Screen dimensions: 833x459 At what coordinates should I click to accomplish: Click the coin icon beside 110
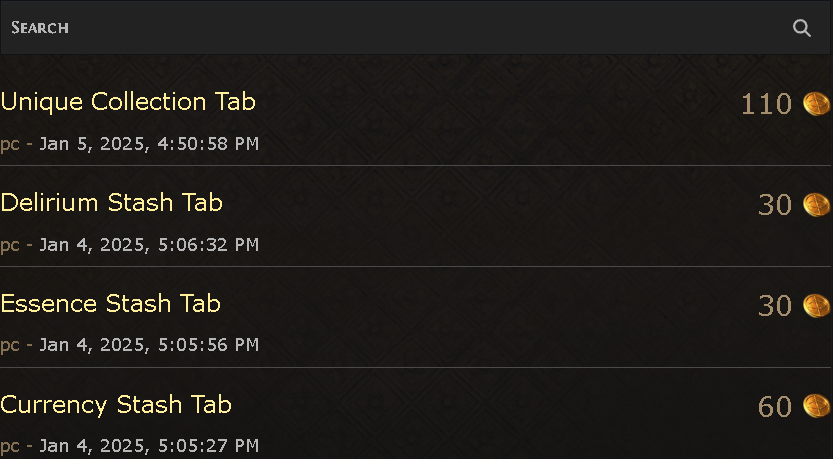(x=816, y=104)
